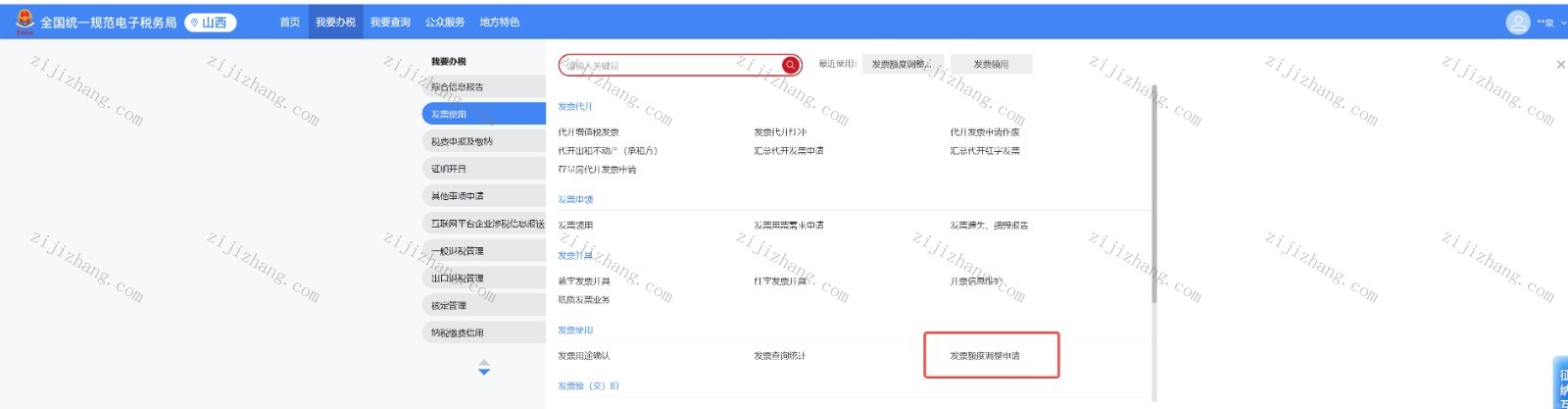The height and width of the screenshot is (409, 1568).
Task: Click the red search magnifier icon
Action: pos(790,65)
